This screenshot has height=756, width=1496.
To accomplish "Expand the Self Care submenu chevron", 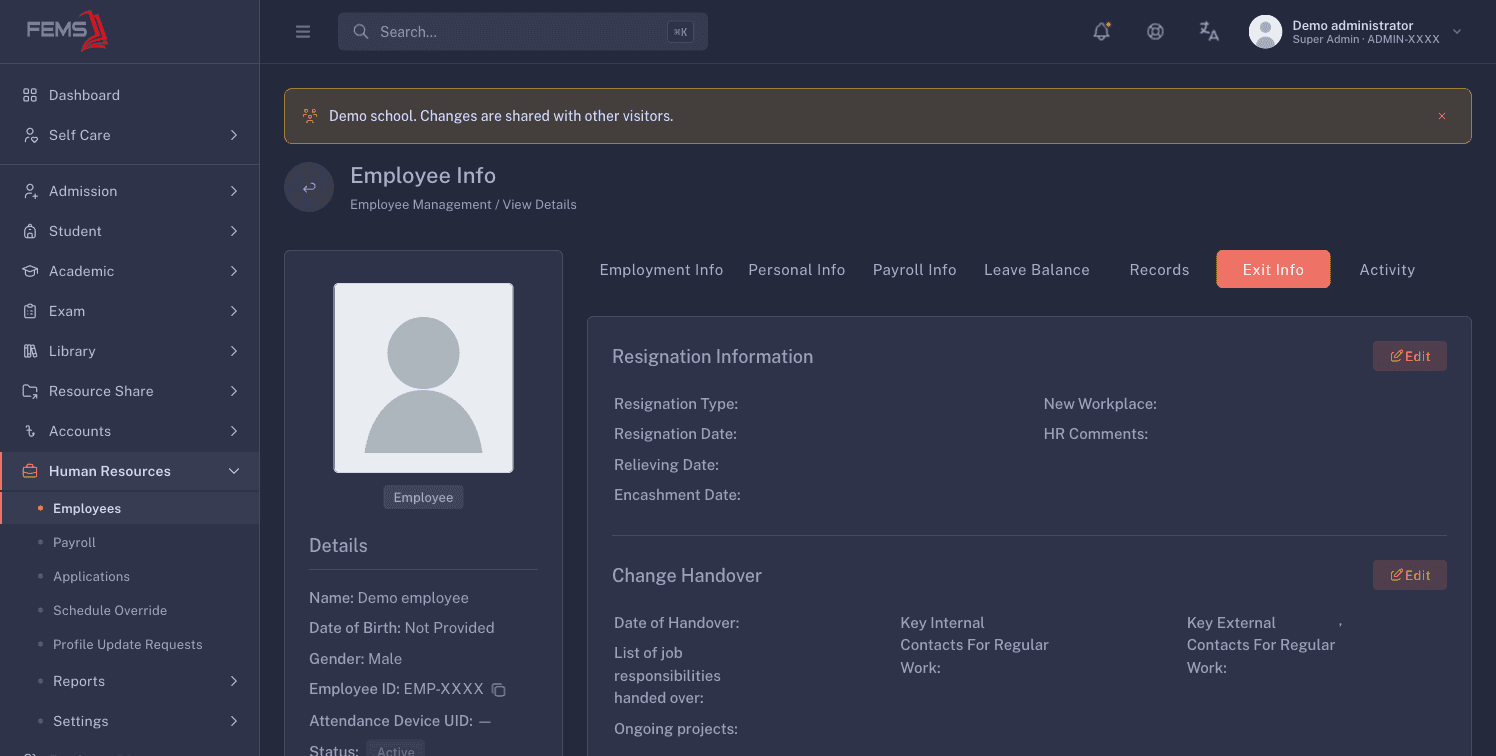I will pyautogui.click(x=234, y=135).
